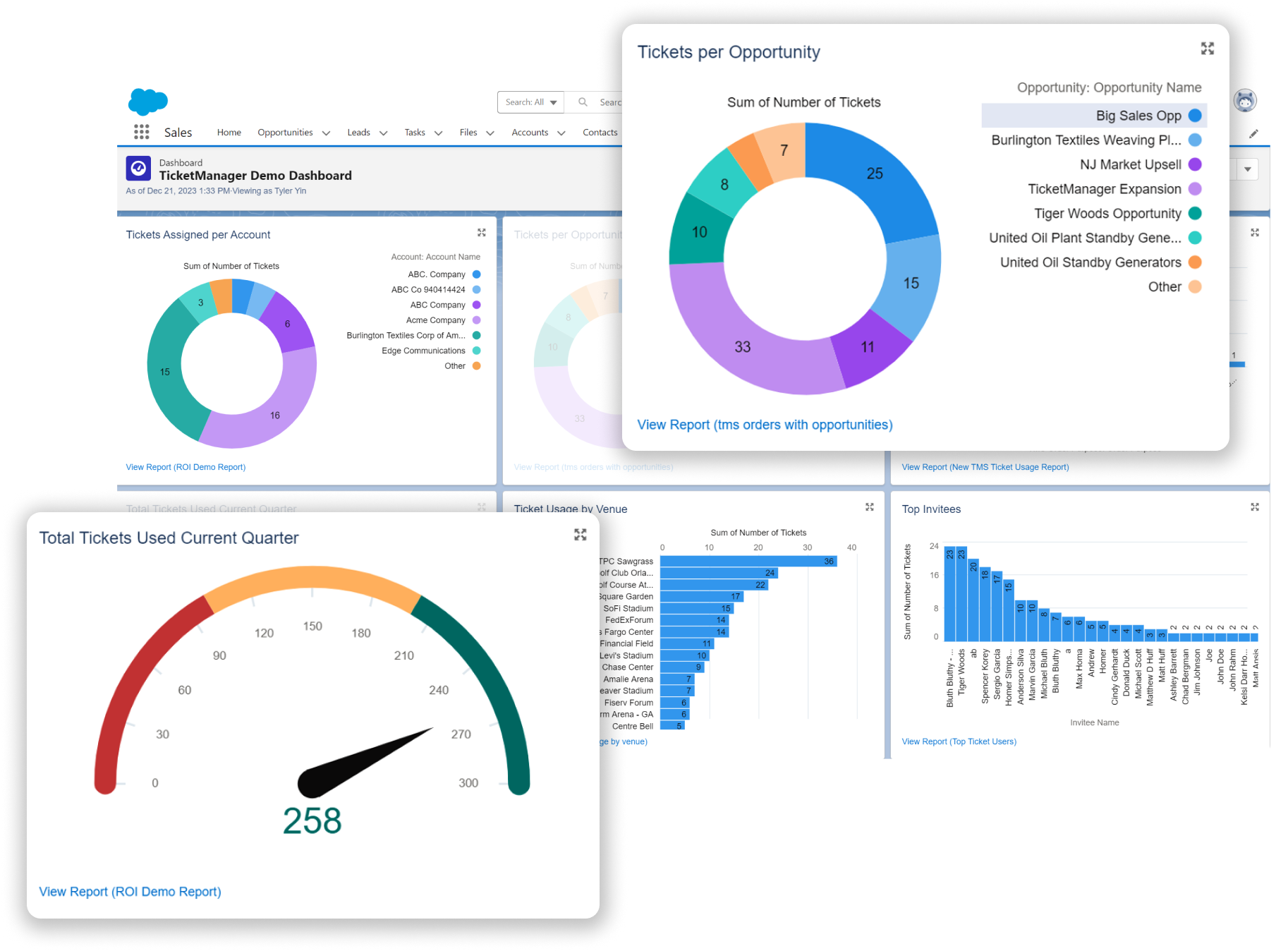Open View Report (ROI Demo Report) link
Image resolution: width=1288 pixels, height=951 pixels.
coord(130,891)
